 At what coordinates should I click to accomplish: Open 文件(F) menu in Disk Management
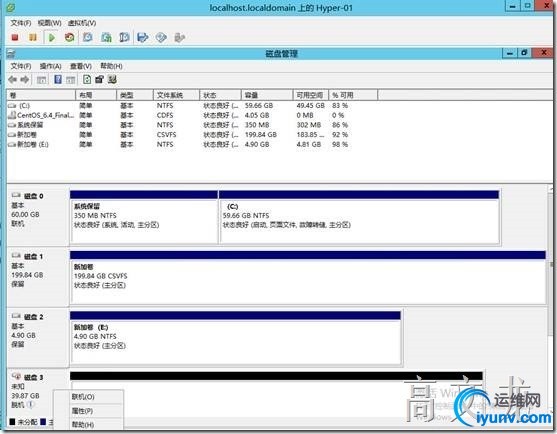(x=21, y=66)
